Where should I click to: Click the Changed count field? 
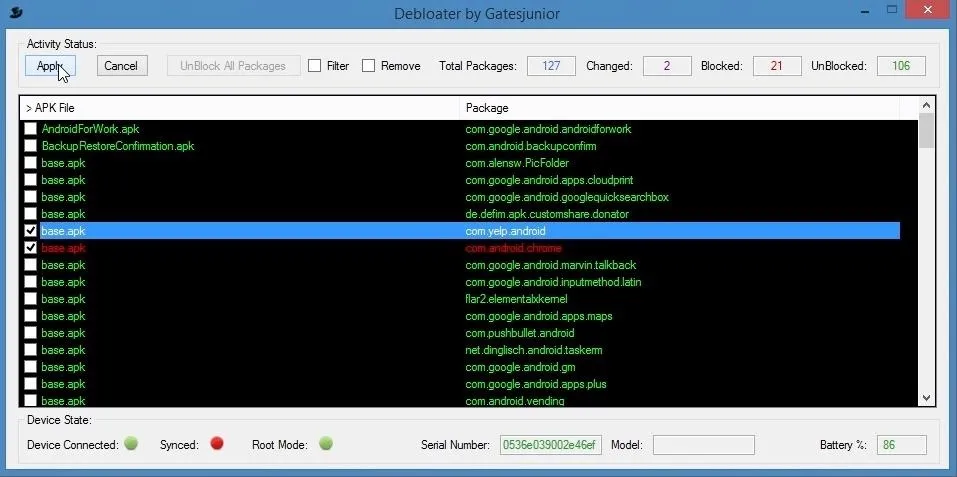[x=667, y=66]
